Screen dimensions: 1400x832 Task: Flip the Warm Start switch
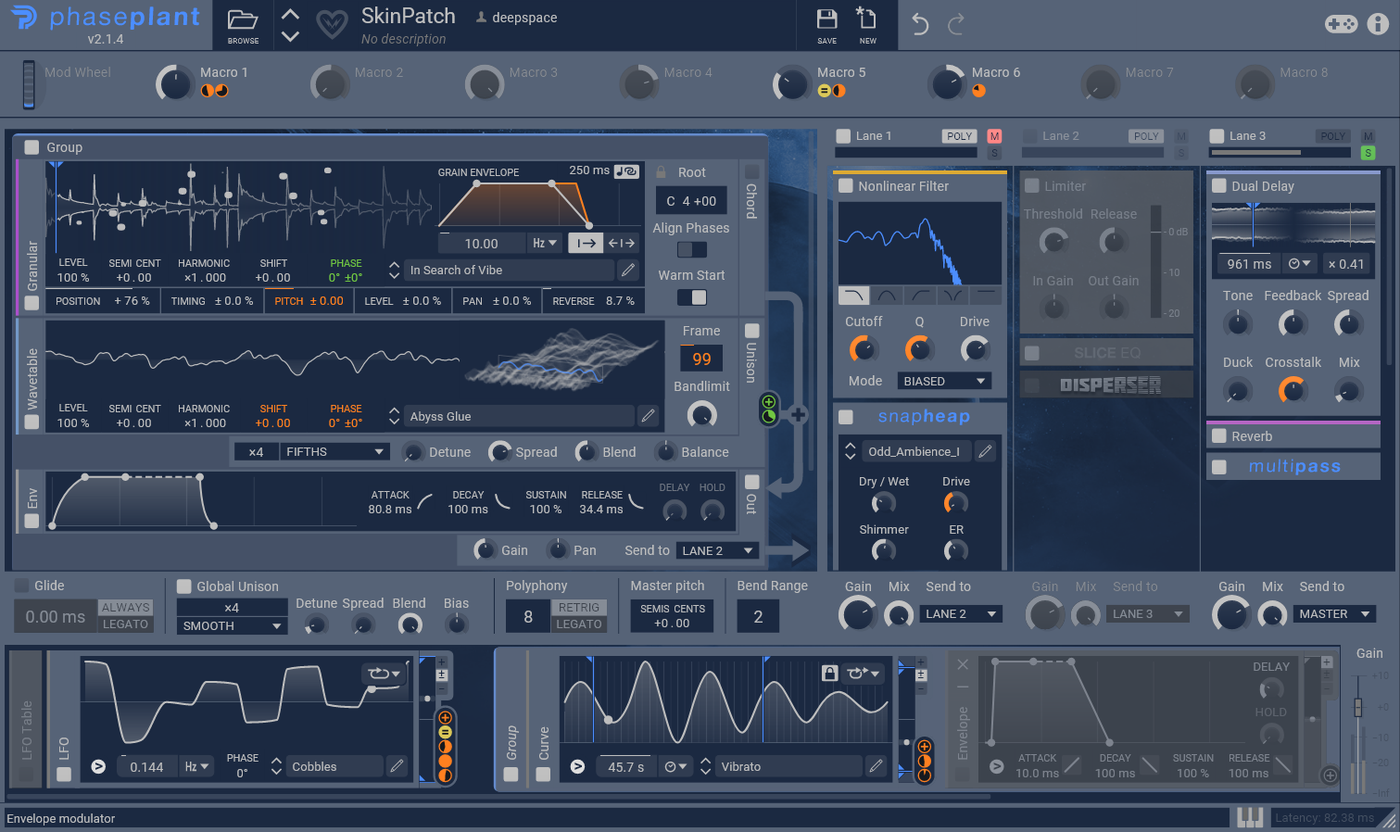pyautogui.click(x=692, y=297)
